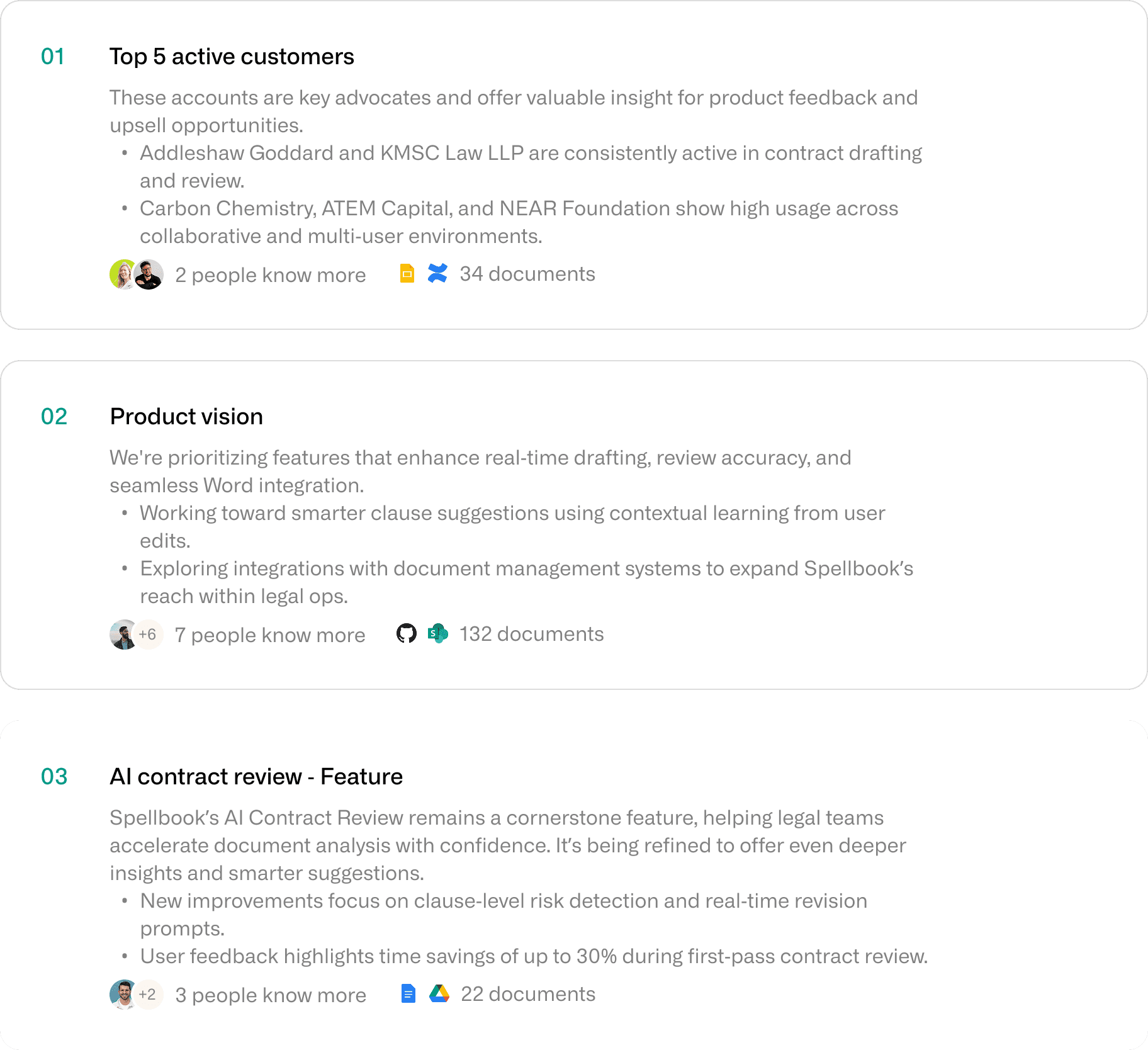Click the avatar photo in AI contract review card
The image size is (1148, 1050).
click(x=123, y=995)
